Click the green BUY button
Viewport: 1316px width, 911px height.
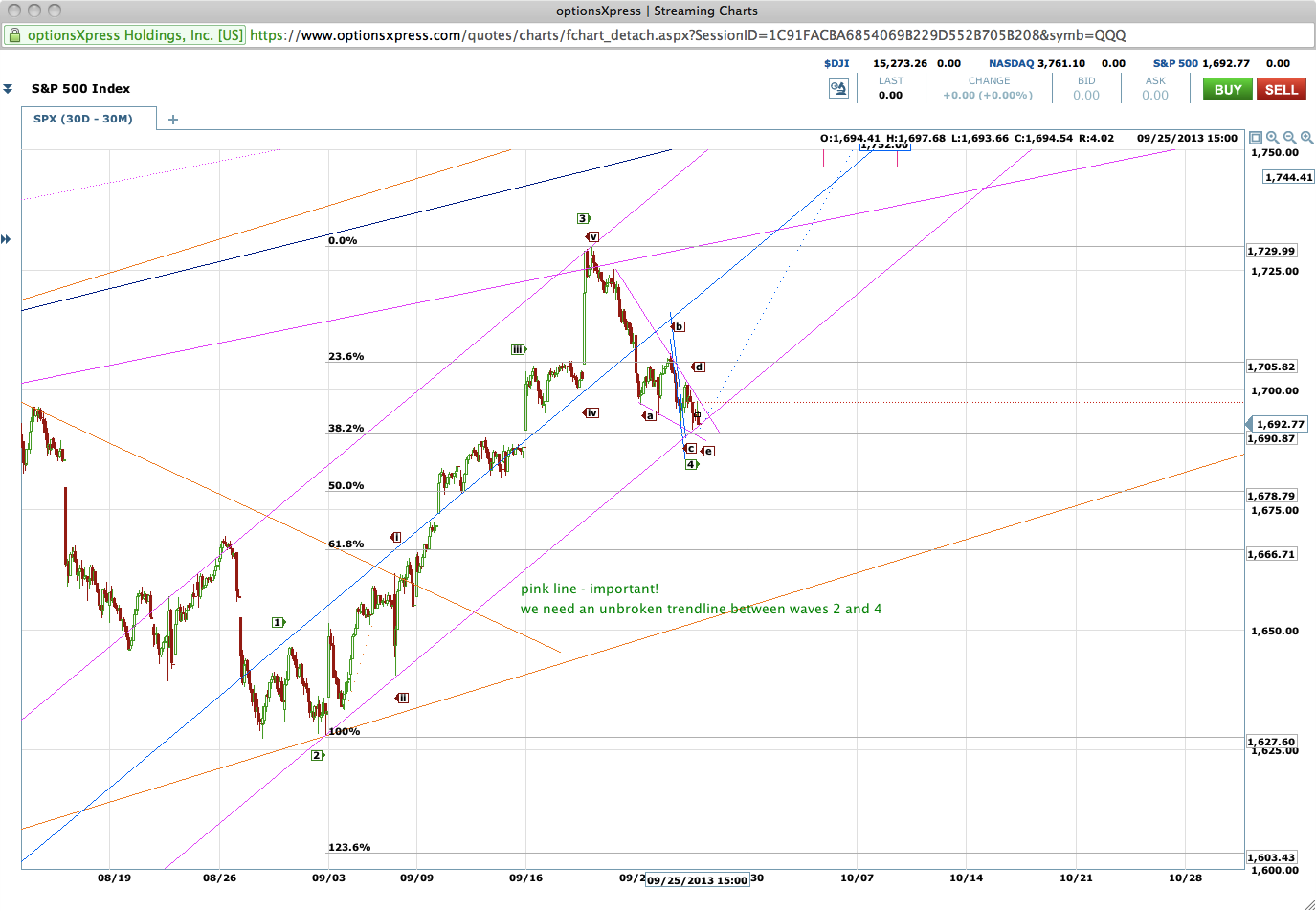1226,88
